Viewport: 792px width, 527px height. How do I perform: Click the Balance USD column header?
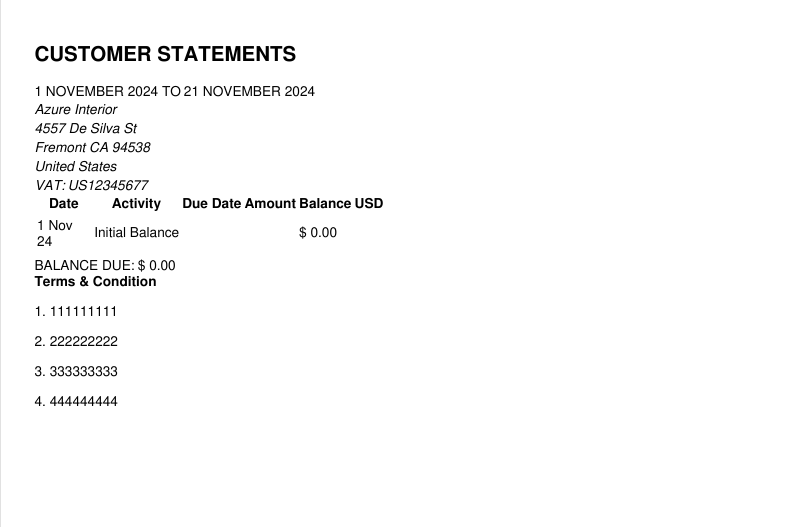[x=341, y=204]
